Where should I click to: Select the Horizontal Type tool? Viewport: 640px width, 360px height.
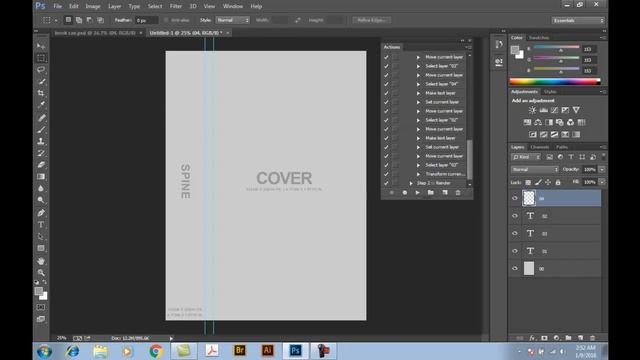coord(41,224)
